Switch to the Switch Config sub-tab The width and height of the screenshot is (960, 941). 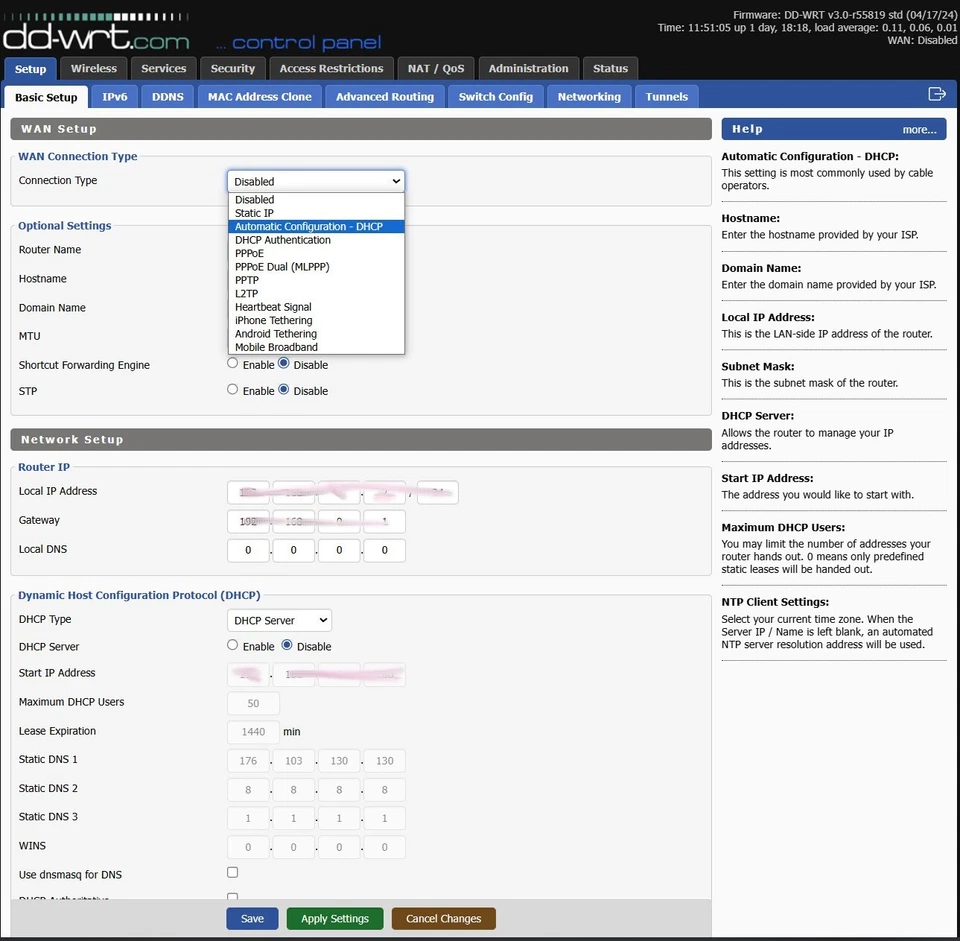[x=495, y=96]
